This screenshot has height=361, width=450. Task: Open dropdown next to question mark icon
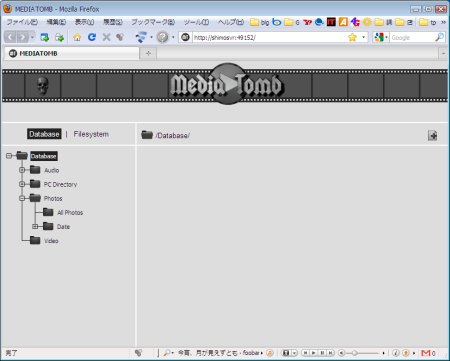[173, 37]
